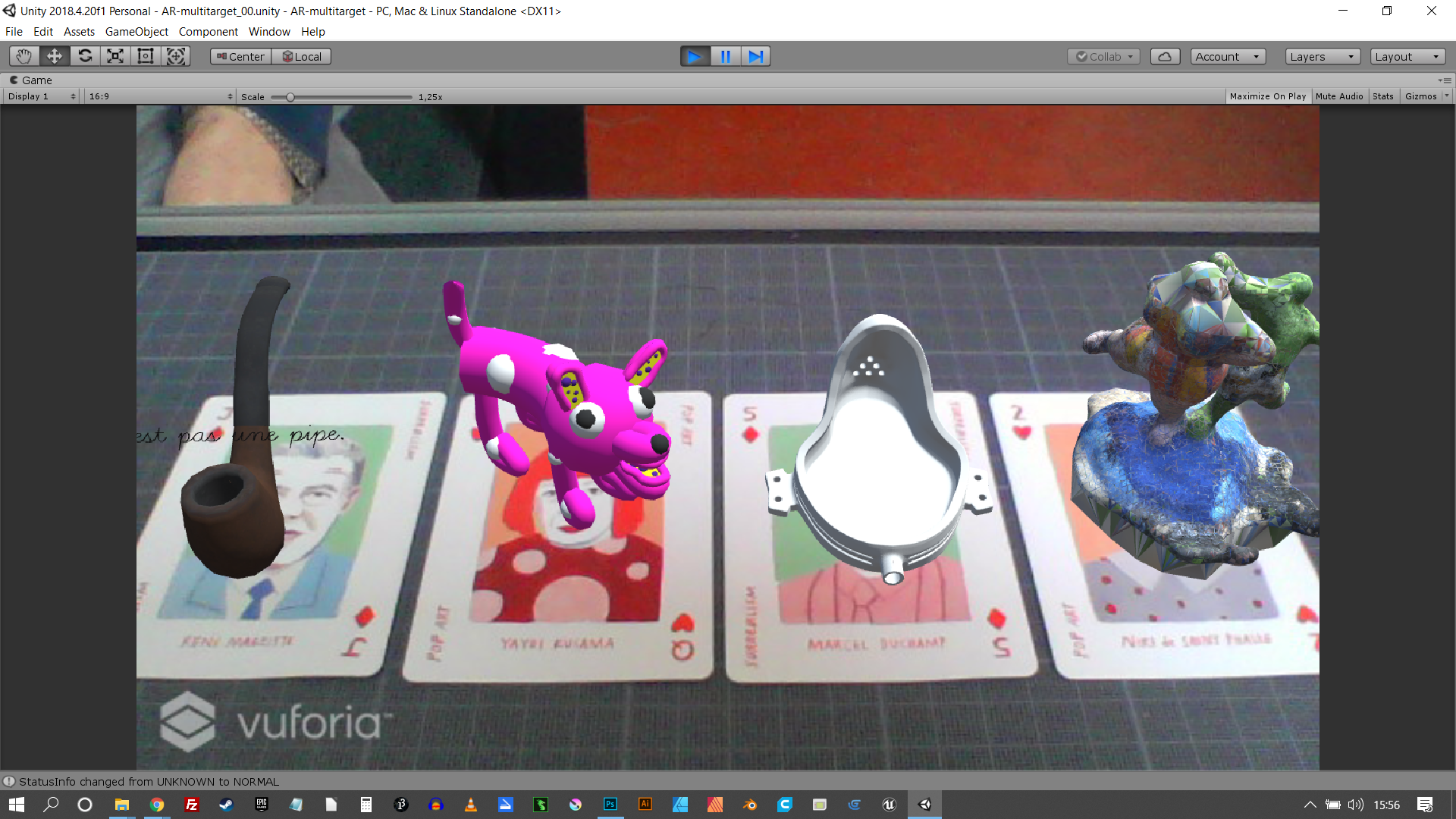Toggle pivot mode with the Center button

pos(240,56)
